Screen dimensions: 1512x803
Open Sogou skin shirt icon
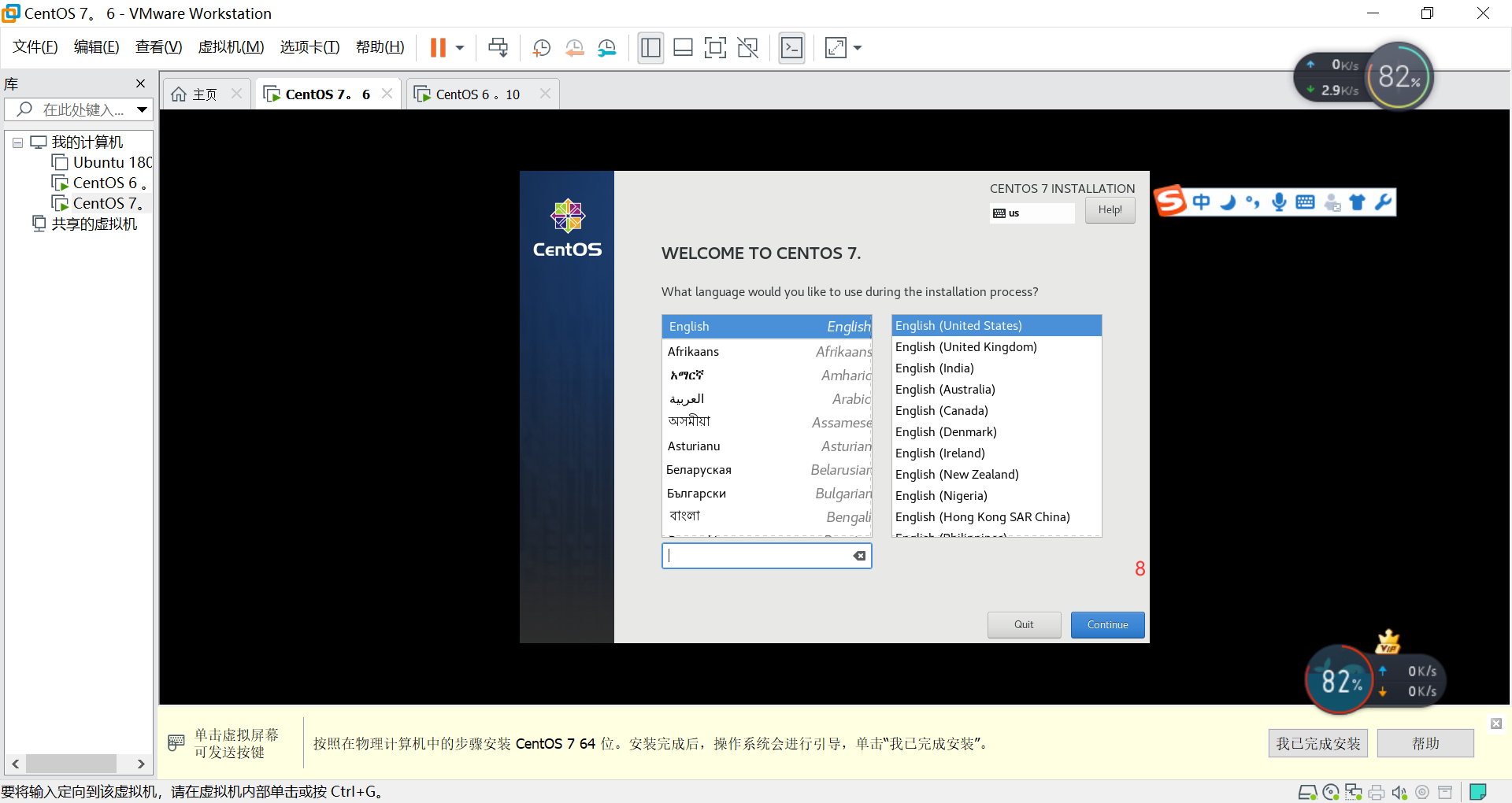[x=1357, y=202]
